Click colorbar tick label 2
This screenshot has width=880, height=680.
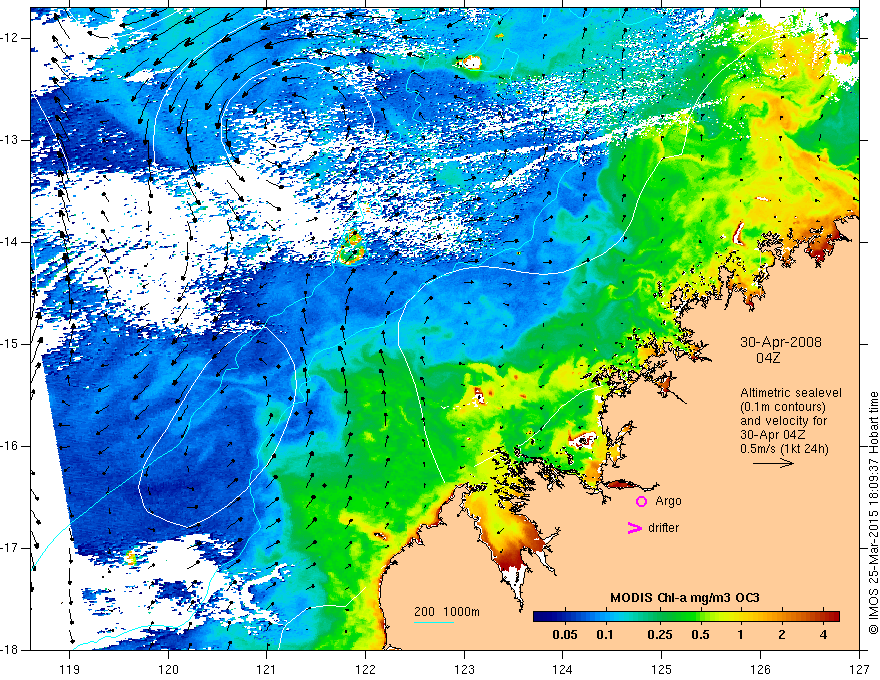tap(782, 635)
